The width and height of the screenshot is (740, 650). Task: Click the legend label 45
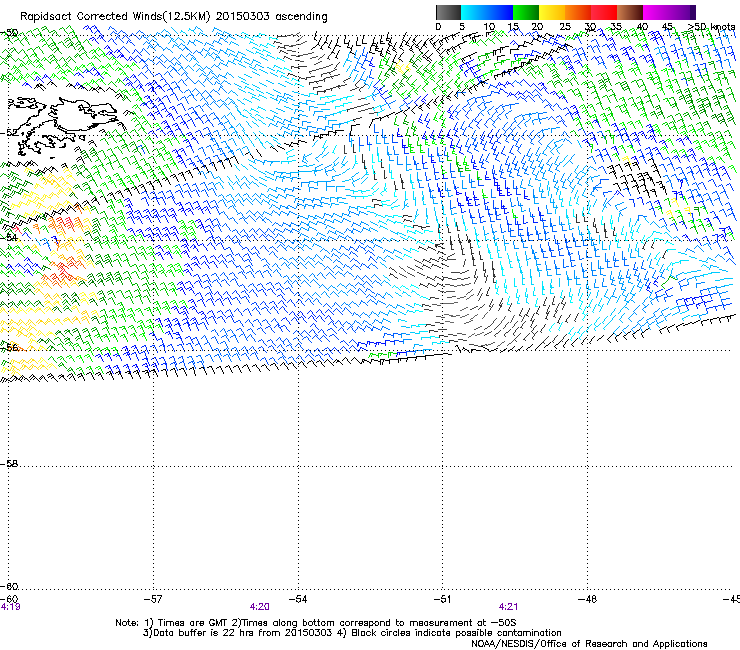pos(667,27)
